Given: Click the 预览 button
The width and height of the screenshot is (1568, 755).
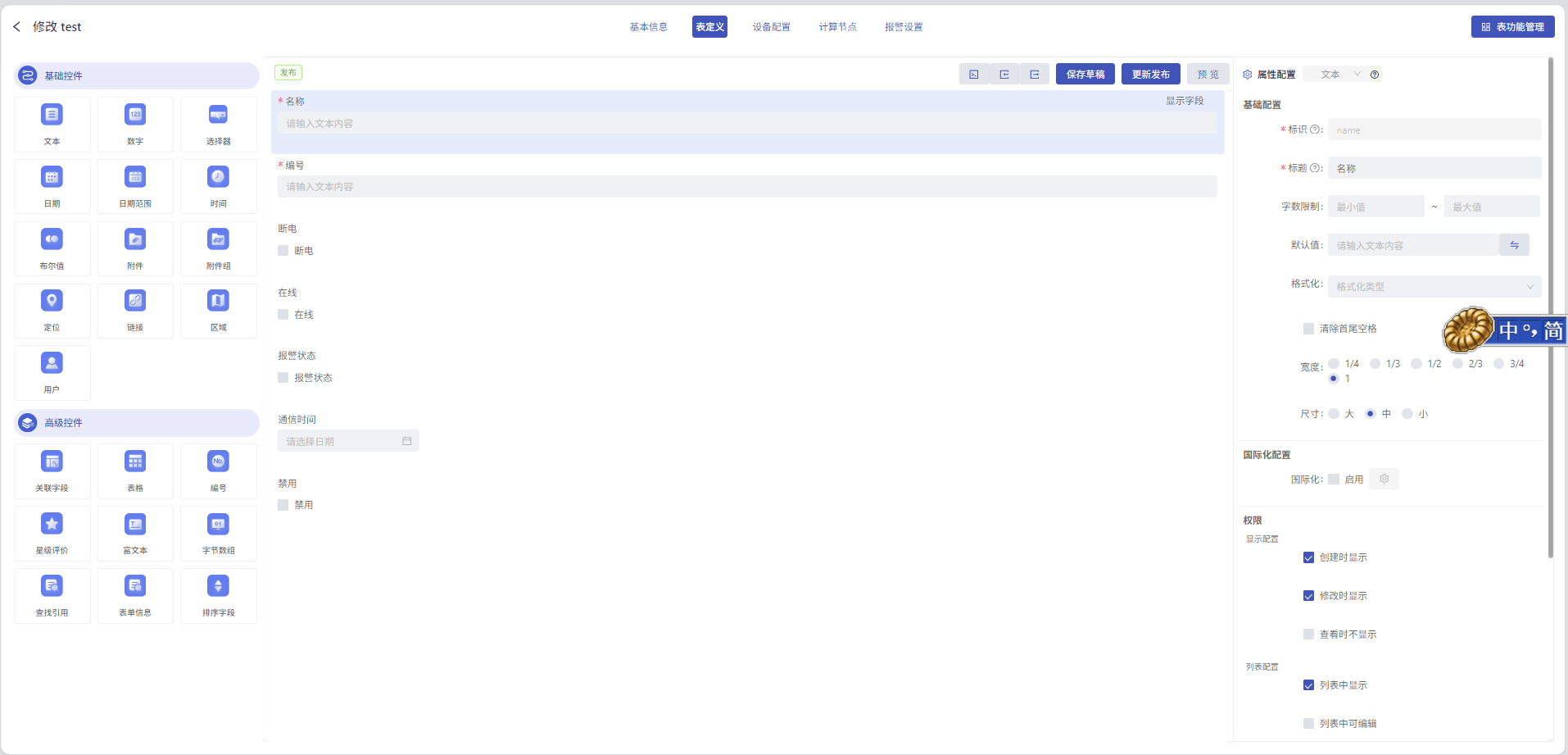Looking at the screenshot, I should pos(1208,75).
